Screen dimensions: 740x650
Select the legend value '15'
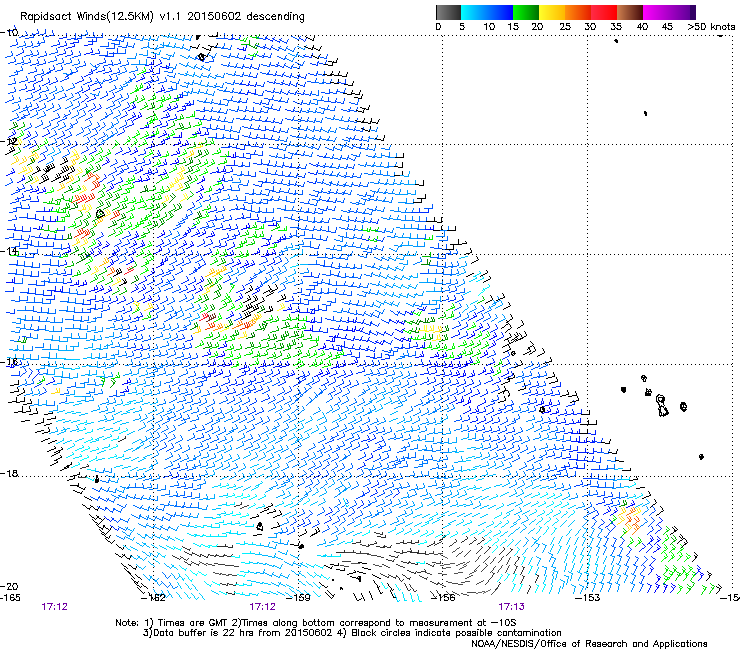click(513, 27)
